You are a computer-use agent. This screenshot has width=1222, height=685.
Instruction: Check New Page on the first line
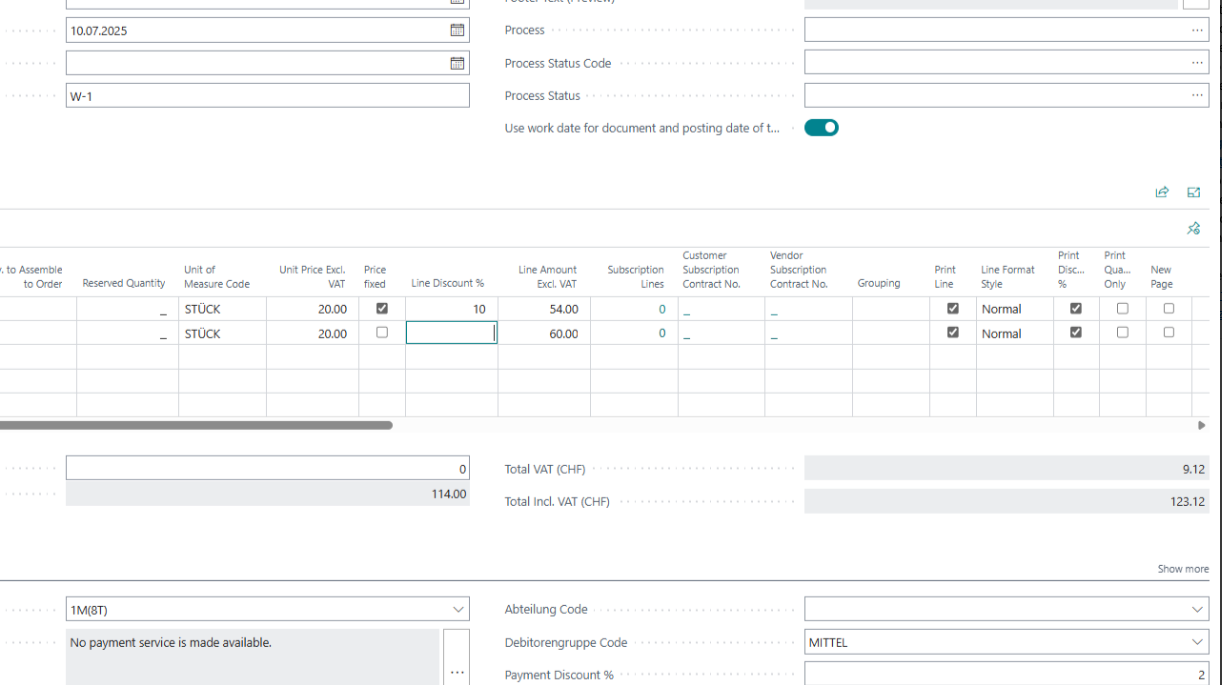click(1169, 309)
